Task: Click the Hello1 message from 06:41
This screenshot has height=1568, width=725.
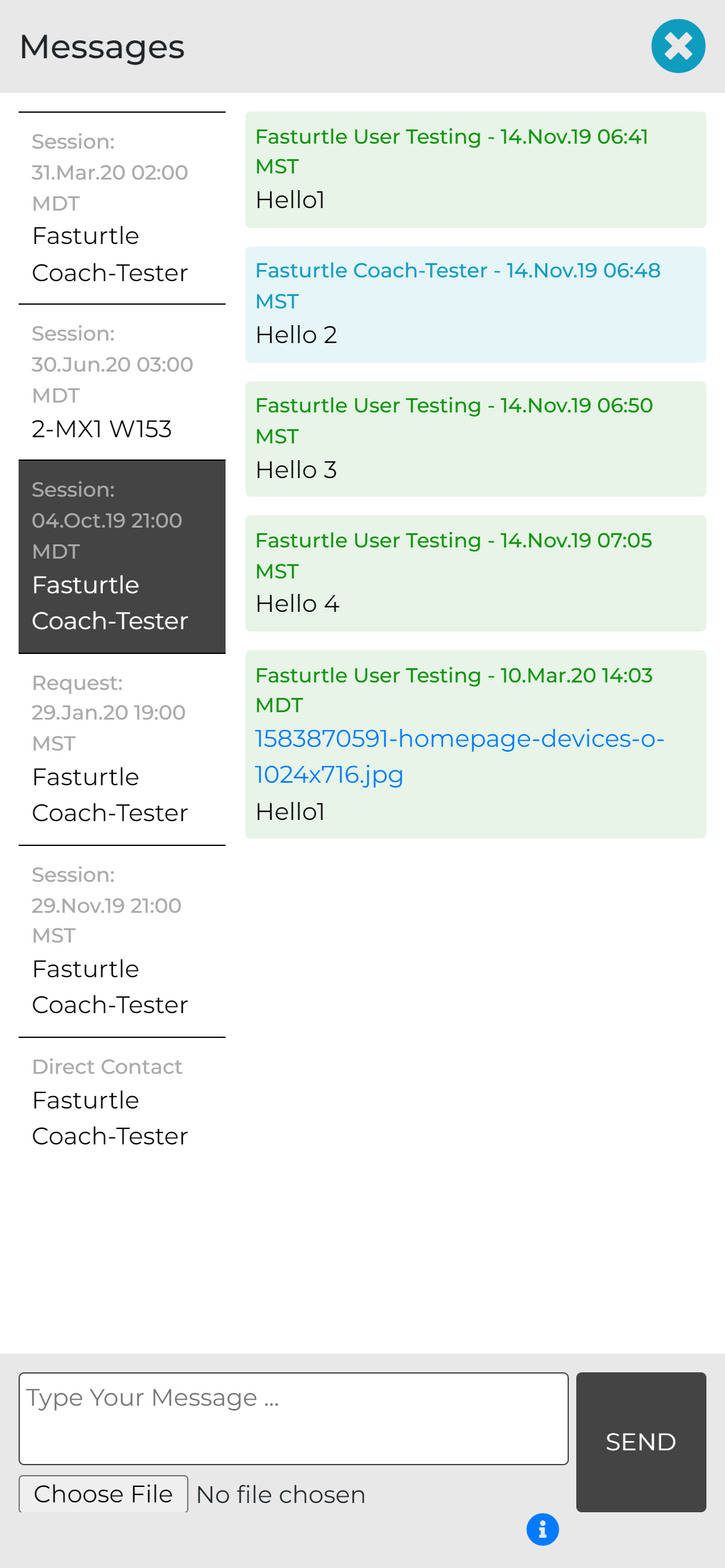Action: coord(475,170)
